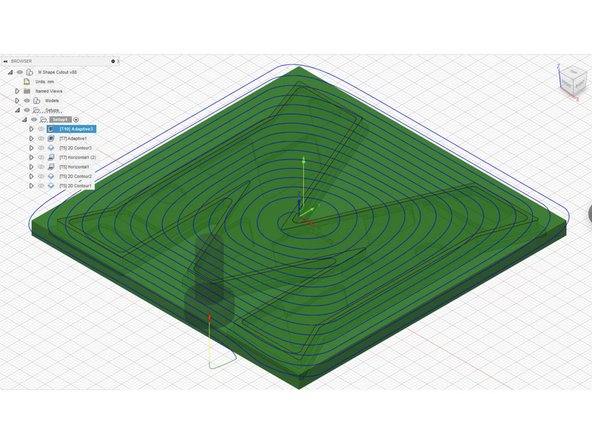Screen dimensions: 592x444
Task: Expand the Horizontal1 (2) operation
Action: coord(31,157)
